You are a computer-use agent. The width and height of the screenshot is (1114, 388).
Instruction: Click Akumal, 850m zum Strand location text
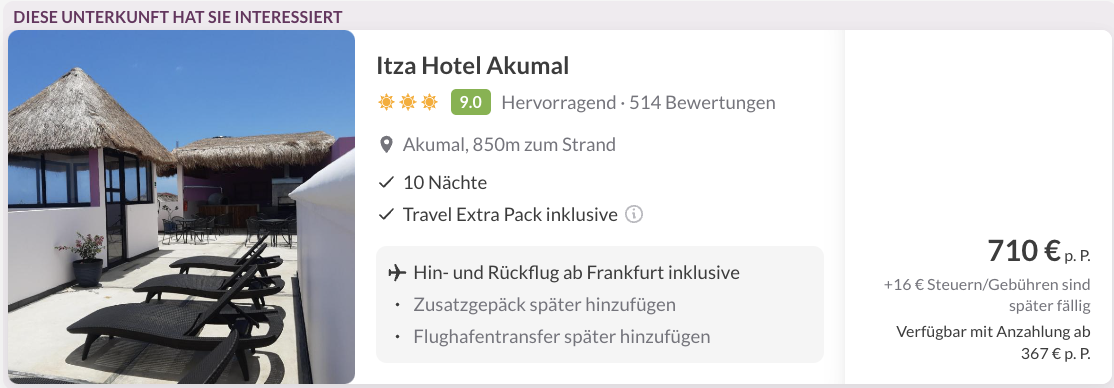tap(509, 145)
